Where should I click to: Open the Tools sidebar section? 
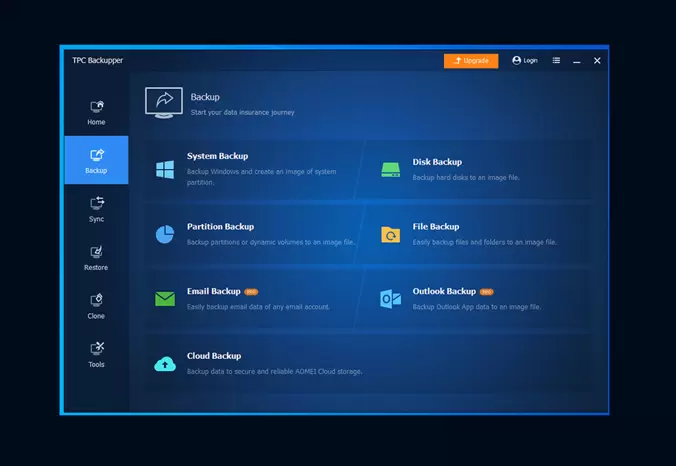[96, 354]
